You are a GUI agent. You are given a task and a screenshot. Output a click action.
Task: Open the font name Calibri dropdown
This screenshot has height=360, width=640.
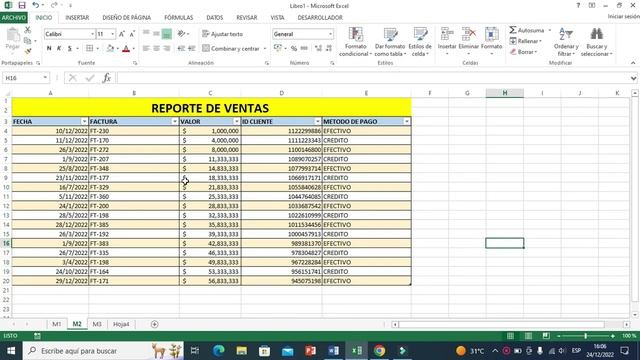pos(92,34)
